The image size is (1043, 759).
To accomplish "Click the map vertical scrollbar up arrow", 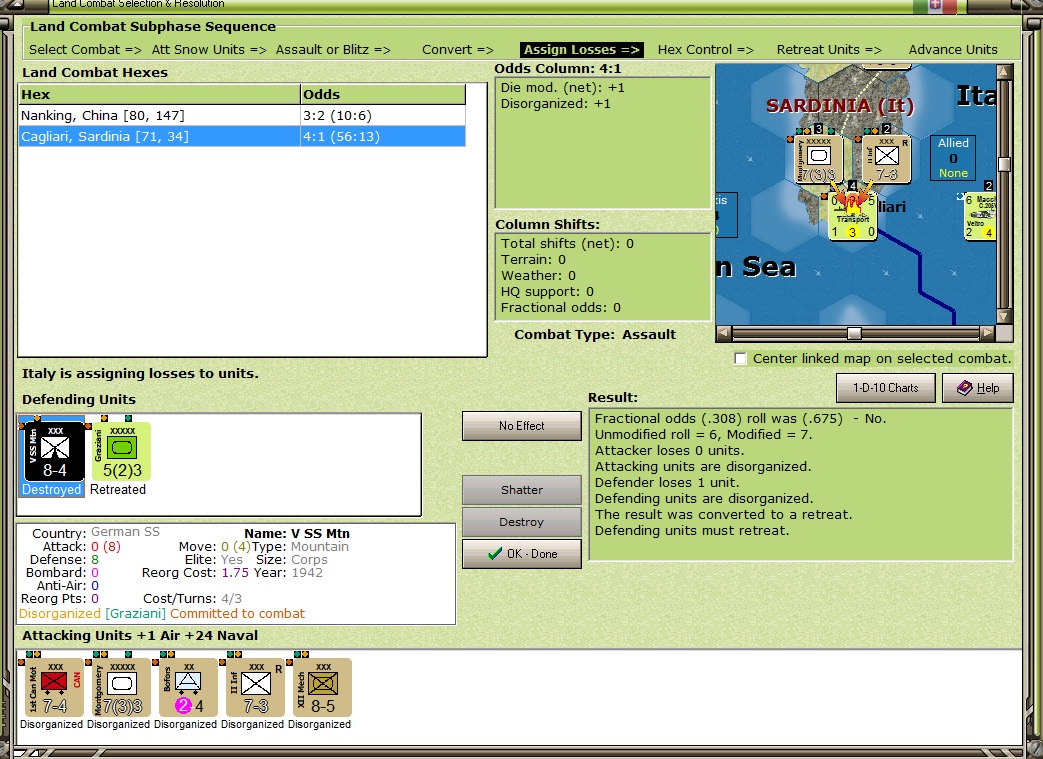I will pos(1004,72).
